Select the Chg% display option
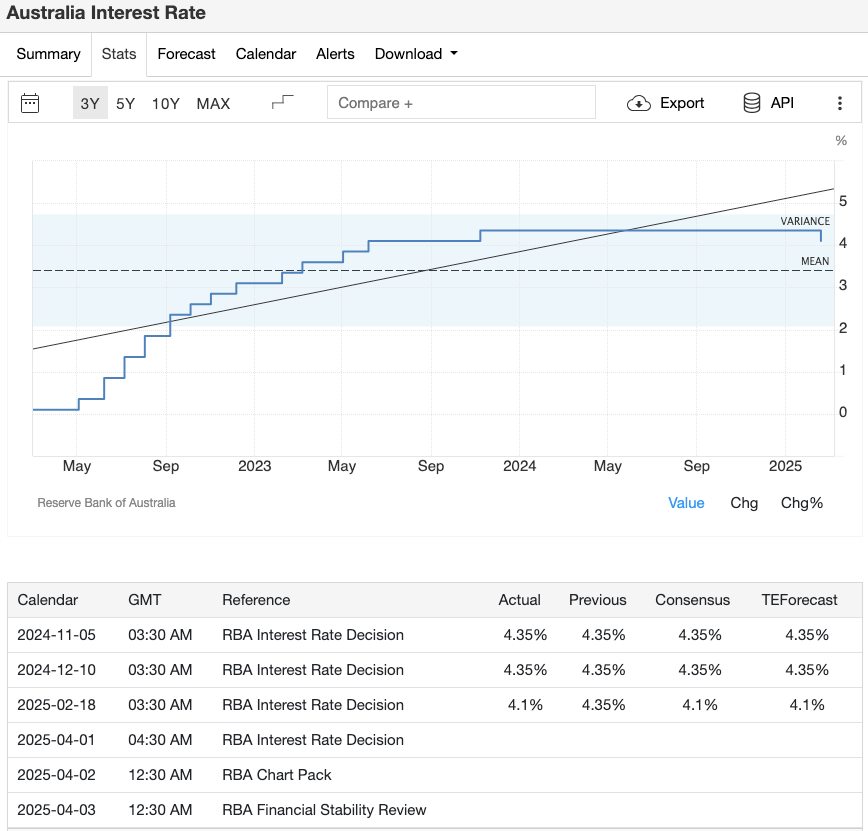The width and height of the screenshot is (868, 831). click(802, 503)
